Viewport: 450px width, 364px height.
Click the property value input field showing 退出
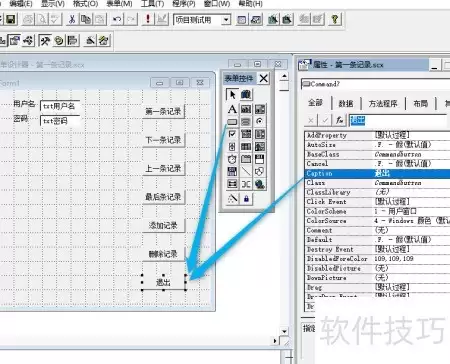(398, 120)
